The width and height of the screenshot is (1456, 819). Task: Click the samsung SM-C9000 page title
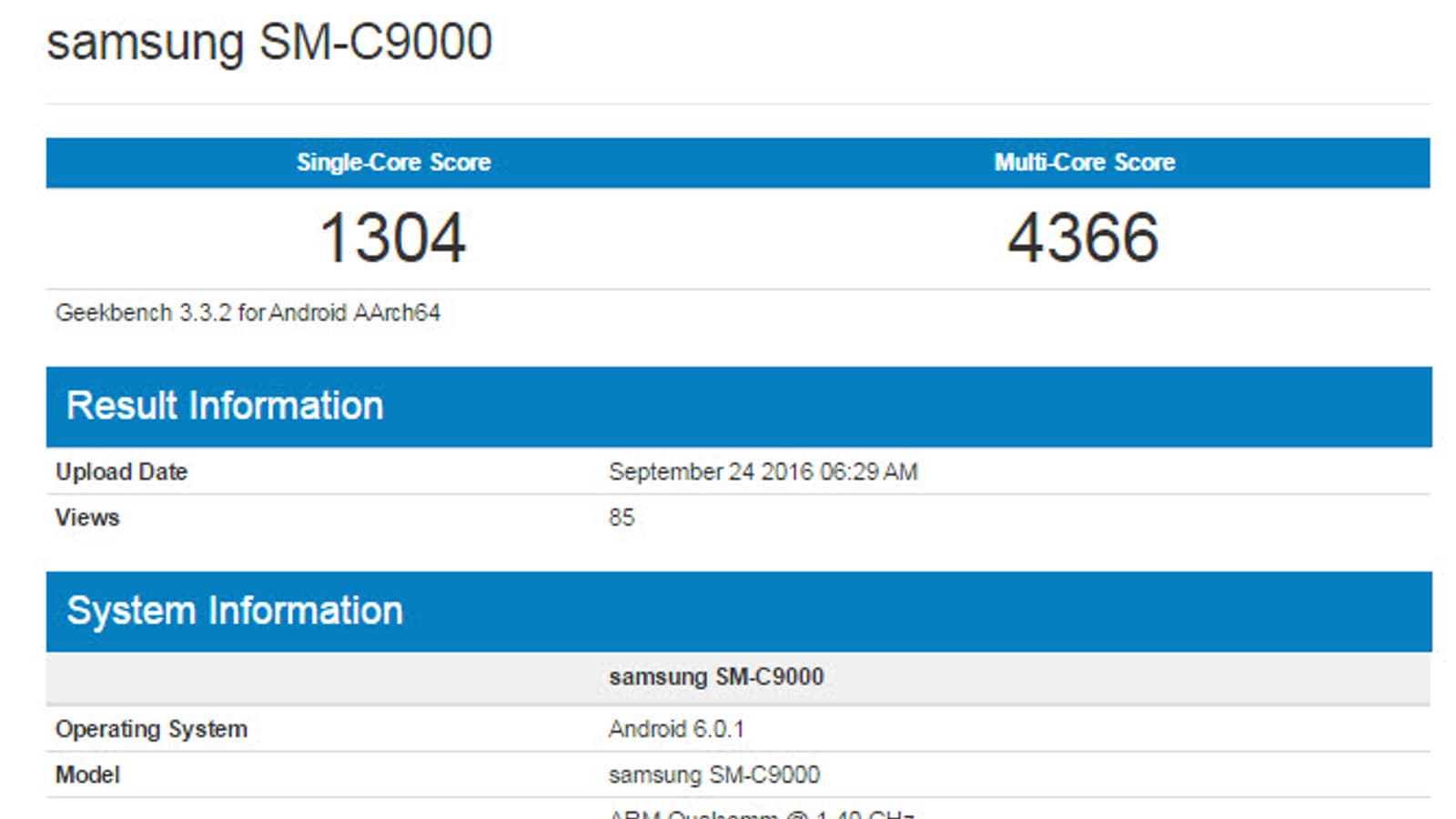coord(269,43)
